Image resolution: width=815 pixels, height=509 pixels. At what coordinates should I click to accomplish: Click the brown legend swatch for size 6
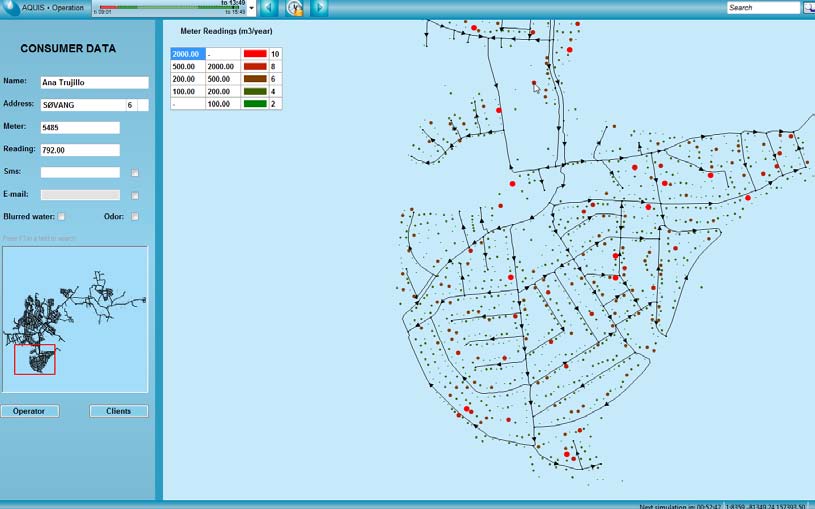point(255,79)
